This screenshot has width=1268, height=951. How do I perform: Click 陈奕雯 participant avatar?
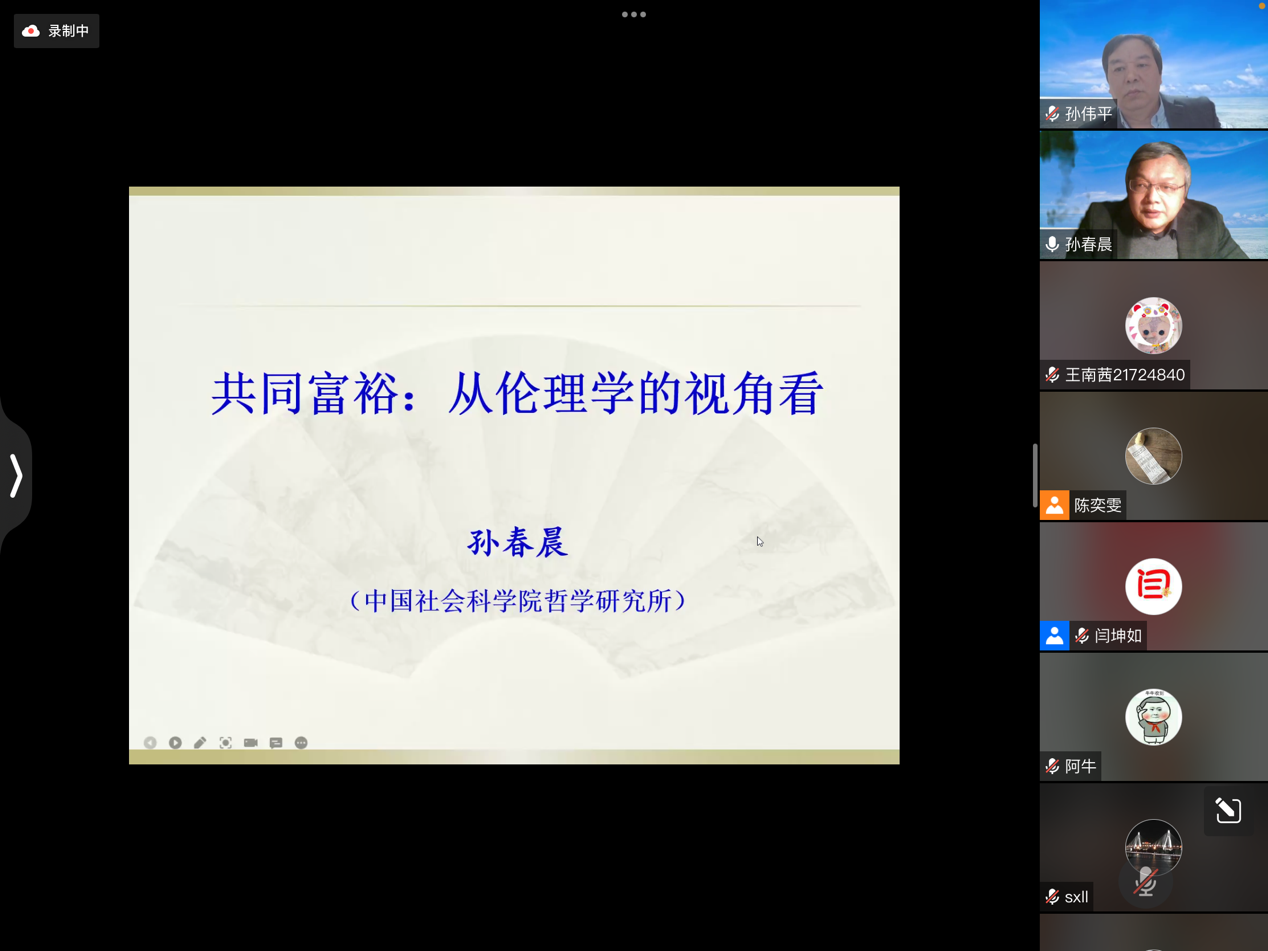pyautogui.click(x=1153, y=456)
